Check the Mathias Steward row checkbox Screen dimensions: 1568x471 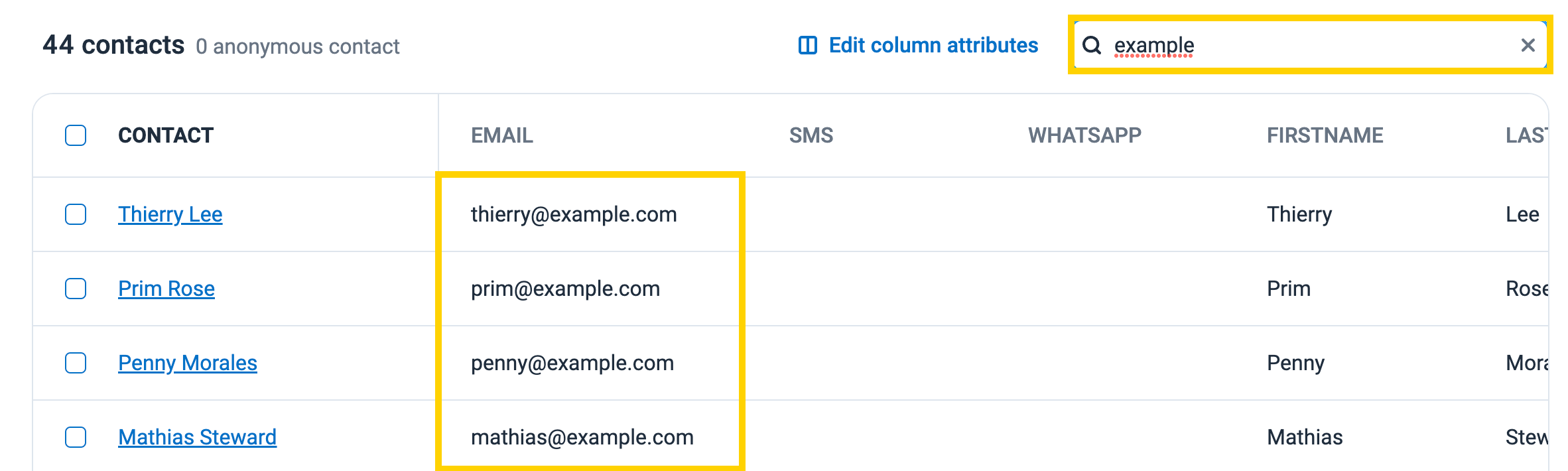click(76, 437)
